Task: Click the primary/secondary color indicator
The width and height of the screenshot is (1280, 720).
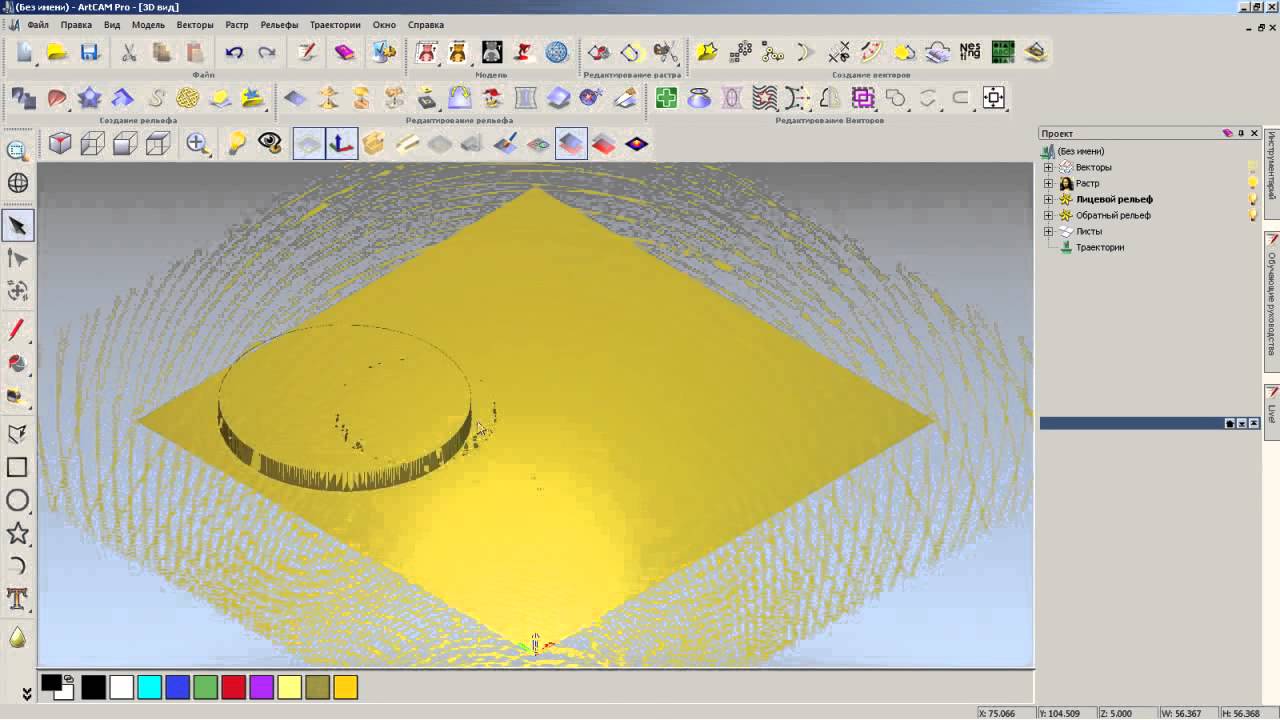Action: pyautogui.click(x=56, y=686)
